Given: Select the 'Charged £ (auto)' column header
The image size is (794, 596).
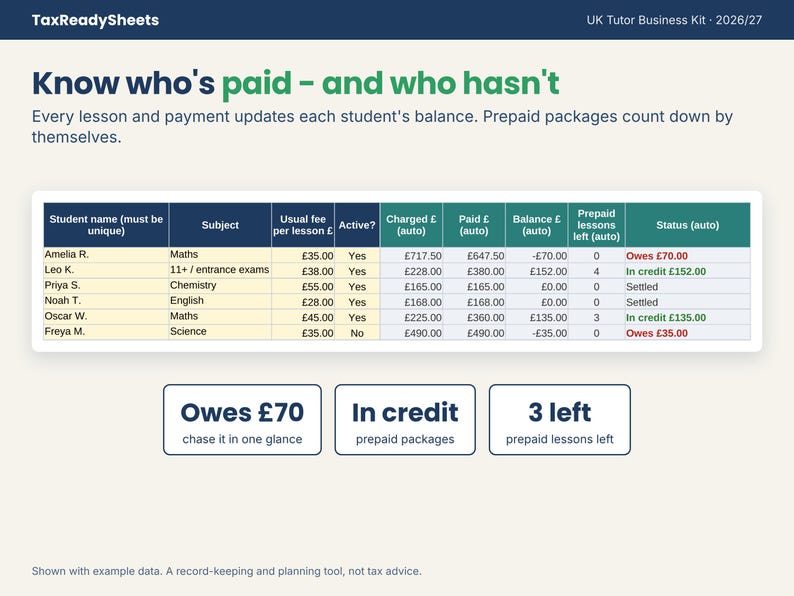Looking at the screenshot, I should [411, 225].
